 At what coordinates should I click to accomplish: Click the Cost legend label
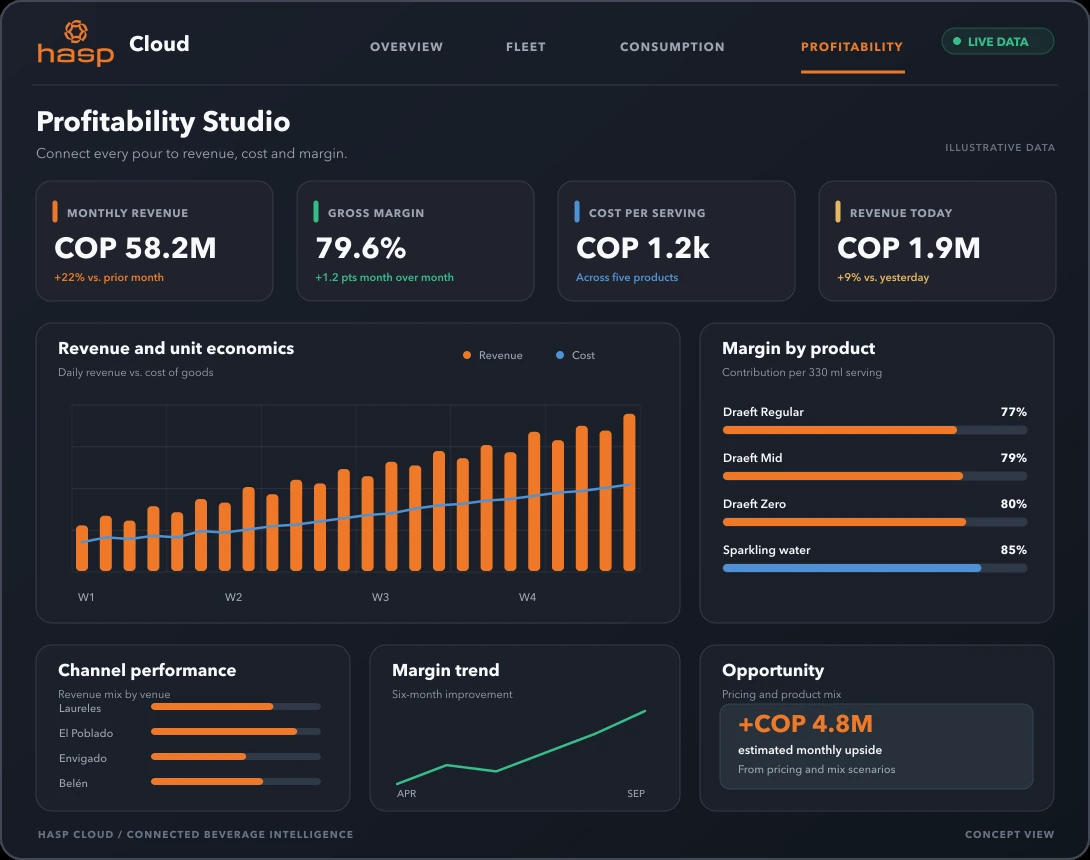[583, 355]
